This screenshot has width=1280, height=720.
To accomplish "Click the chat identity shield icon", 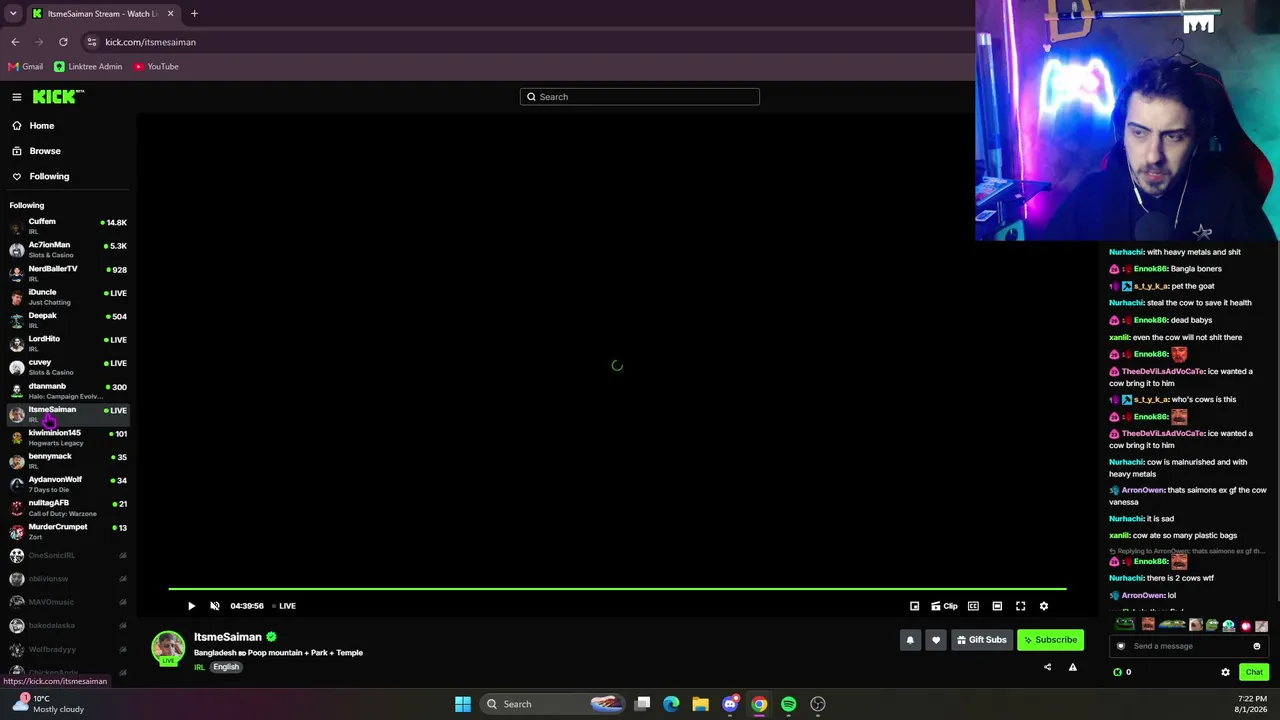I will [x=1121, y=646].
